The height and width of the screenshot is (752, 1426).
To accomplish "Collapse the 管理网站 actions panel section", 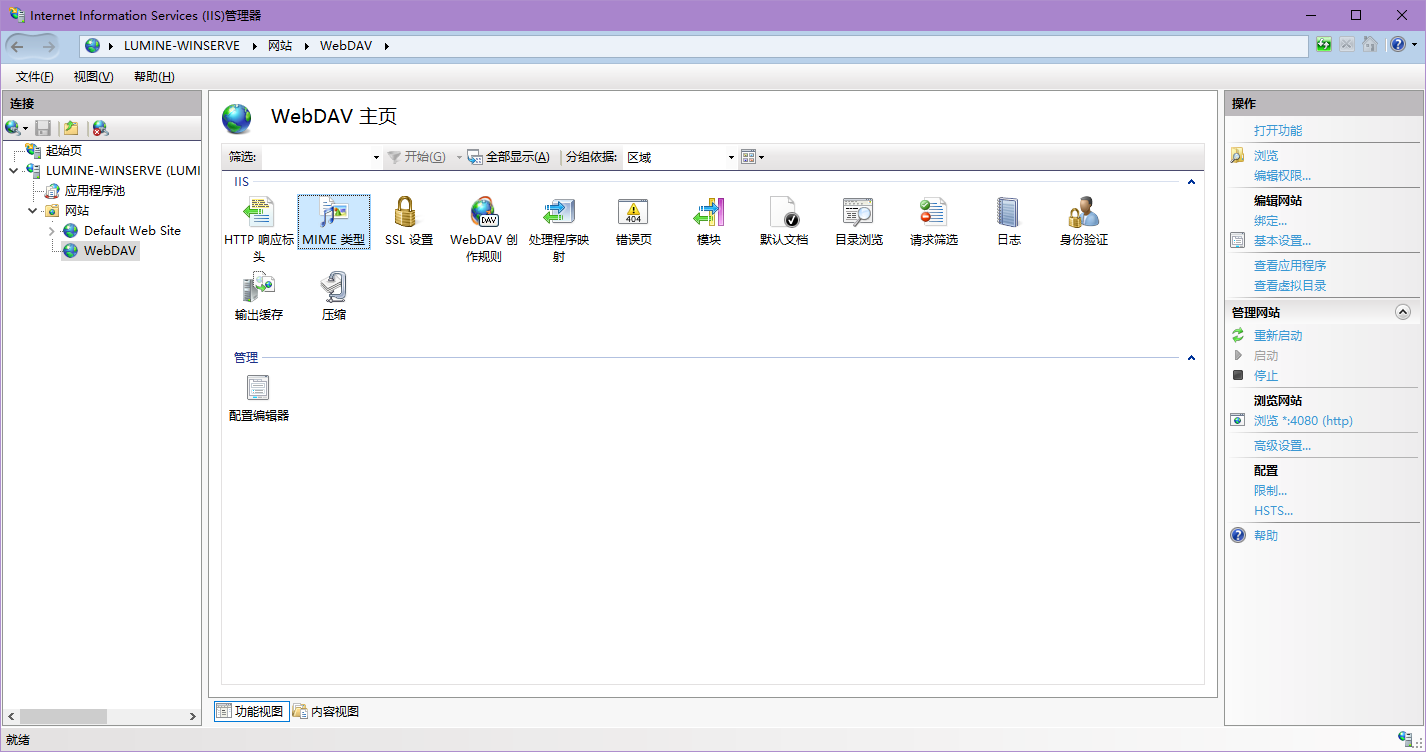I will click(x=1402, y=312).
